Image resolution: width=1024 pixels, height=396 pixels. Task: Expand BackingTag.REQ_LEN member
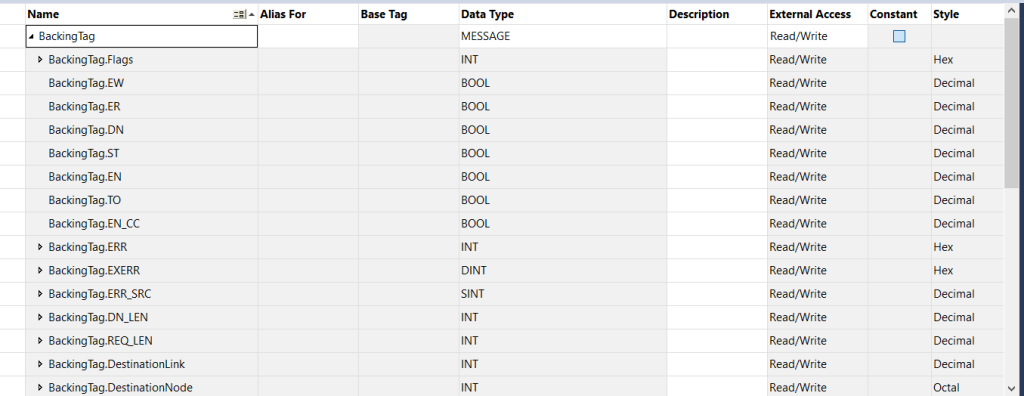[x=40, y=341]
